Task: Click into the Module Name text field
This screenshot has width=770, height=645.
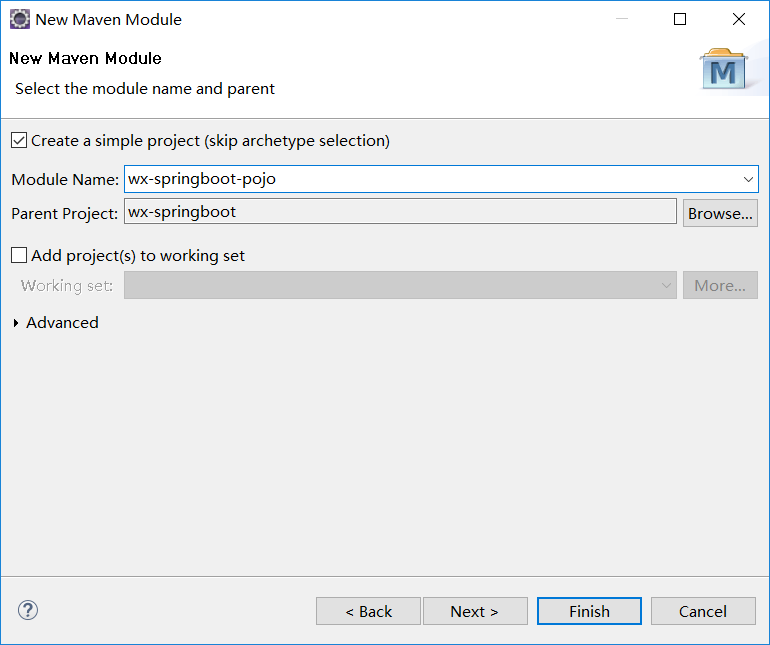Action: click(430, 179)
